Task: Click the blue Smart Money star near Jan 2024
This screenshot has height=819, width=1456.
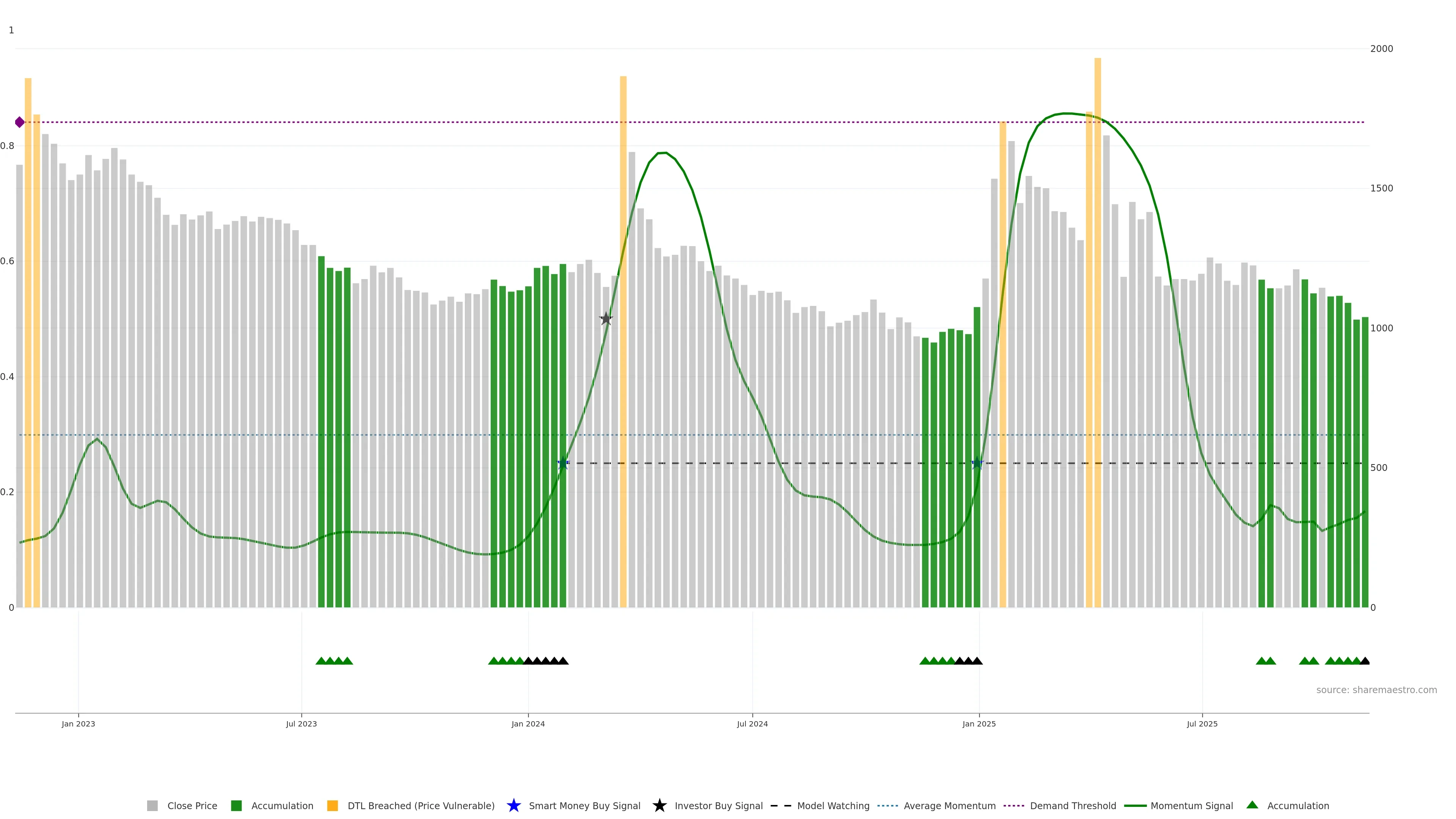Action: [x=563, y=463]
